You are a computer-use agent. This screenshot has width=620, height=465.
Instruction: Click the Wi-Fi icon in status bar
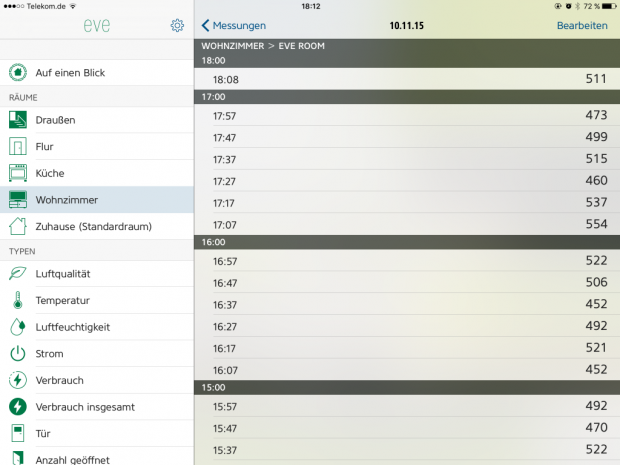point(73,6)
